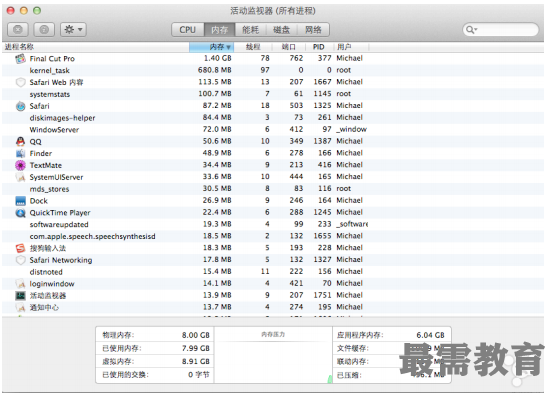Click the inspect process info button
The width and height of the screenshot is (551, 399).
[x=44, y=30]
